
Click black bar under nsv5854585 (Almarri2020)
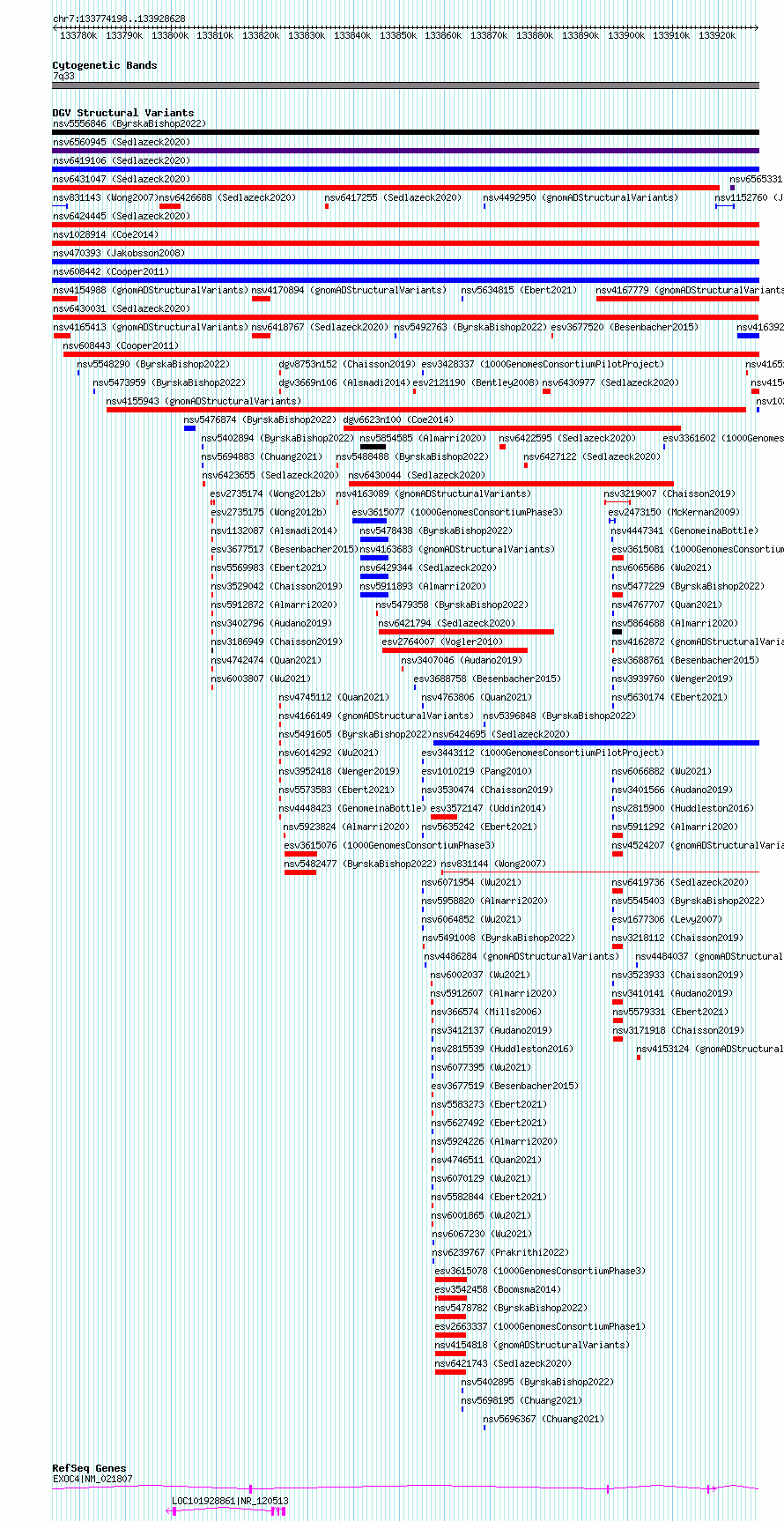[373, 447]
